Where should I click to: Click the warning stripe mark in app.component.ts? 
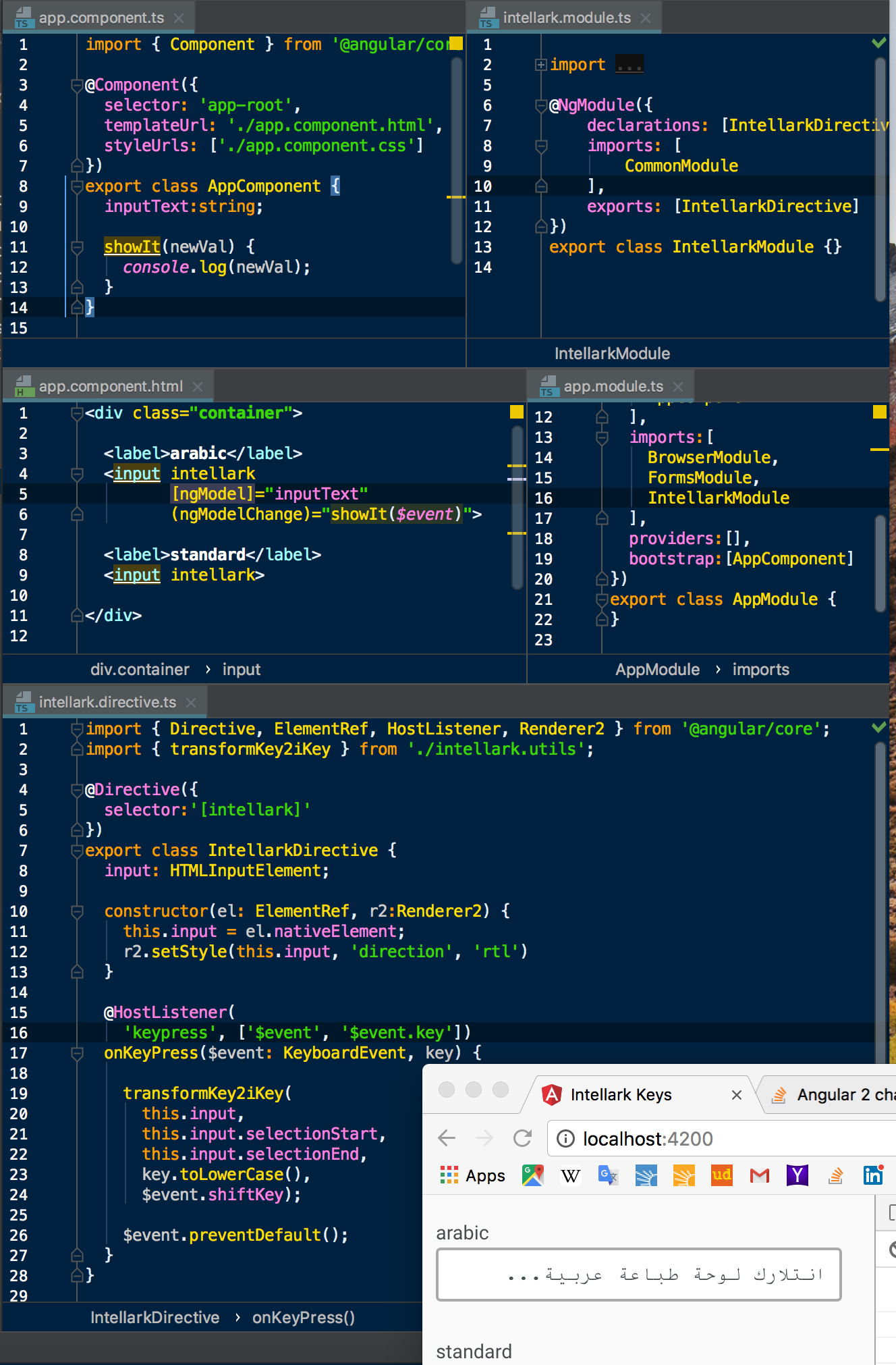456,197
